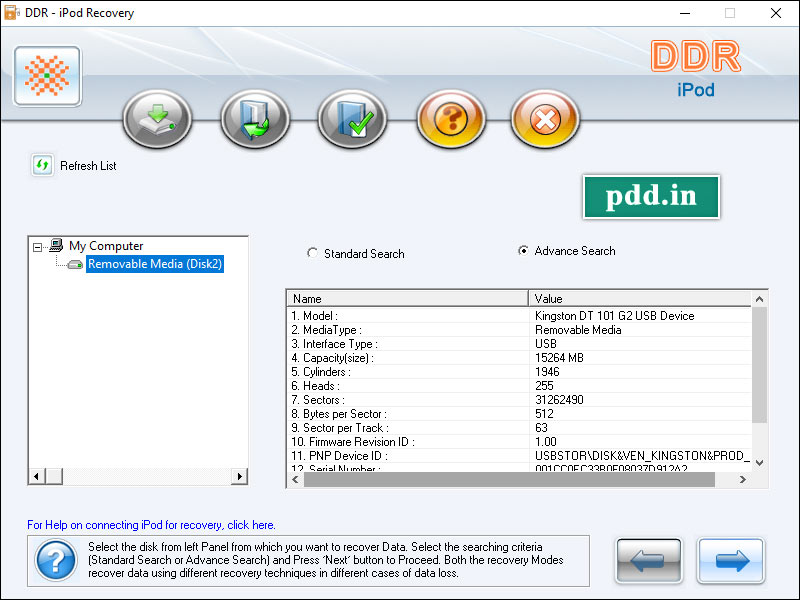Click the left panel's horizontal scrollbar arrow
The image size is (800, 600).
(x=36, y=477)
